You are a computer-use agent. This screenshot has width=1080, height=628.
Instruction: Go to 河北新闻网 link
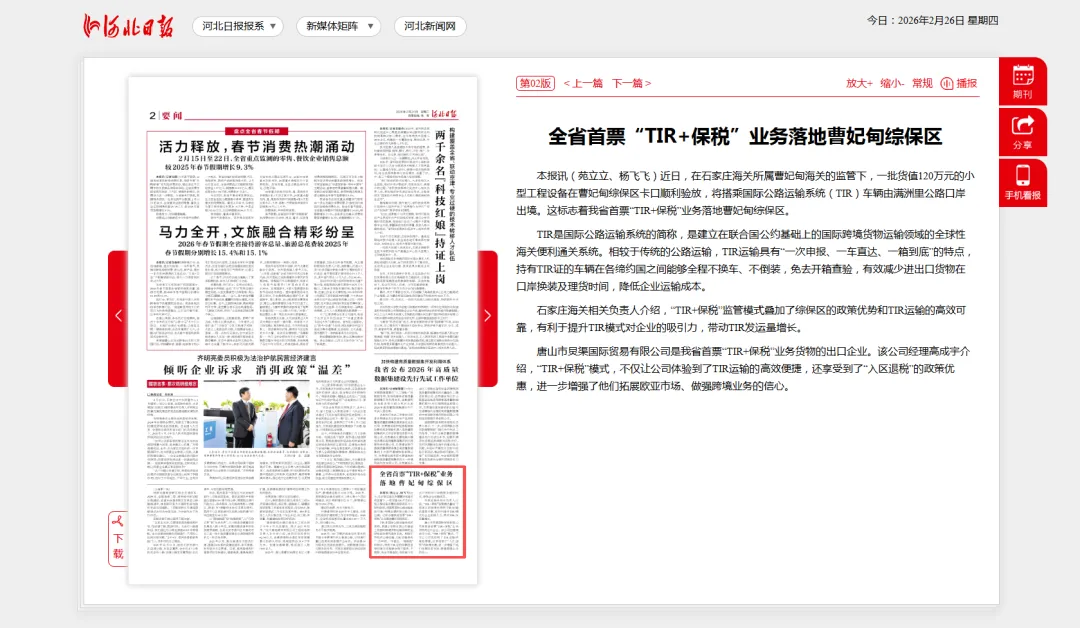430,26
